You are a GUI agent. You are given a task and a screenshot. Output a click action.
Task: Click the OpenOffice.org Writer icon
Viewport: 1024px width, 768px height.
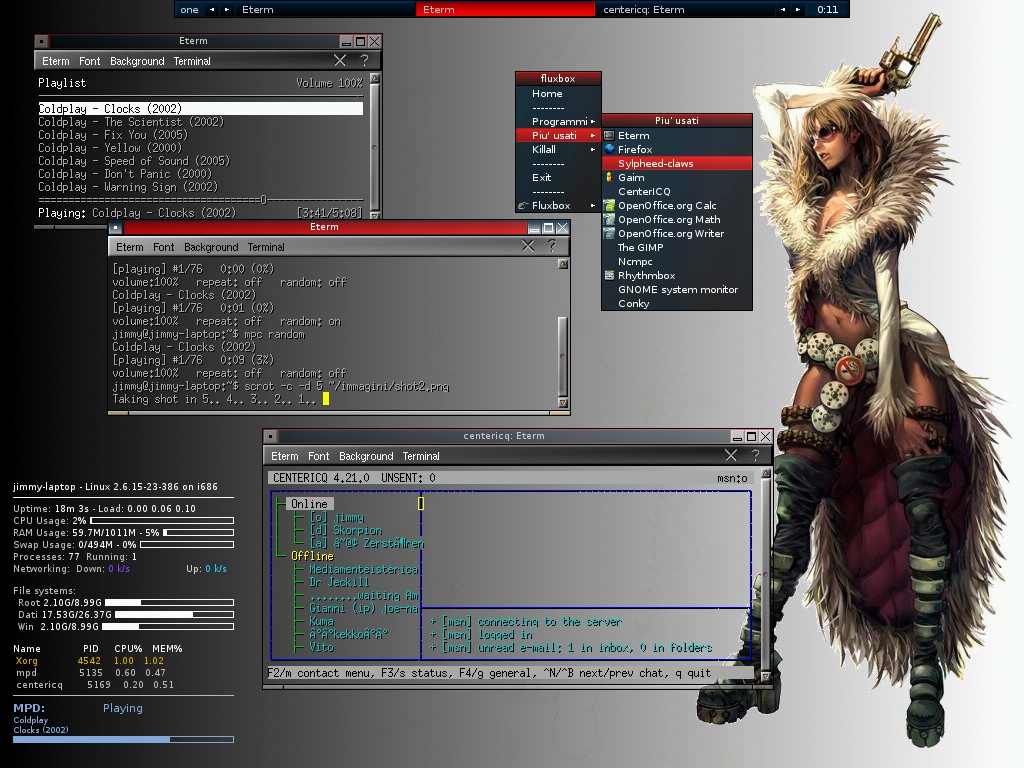point(609,233)
